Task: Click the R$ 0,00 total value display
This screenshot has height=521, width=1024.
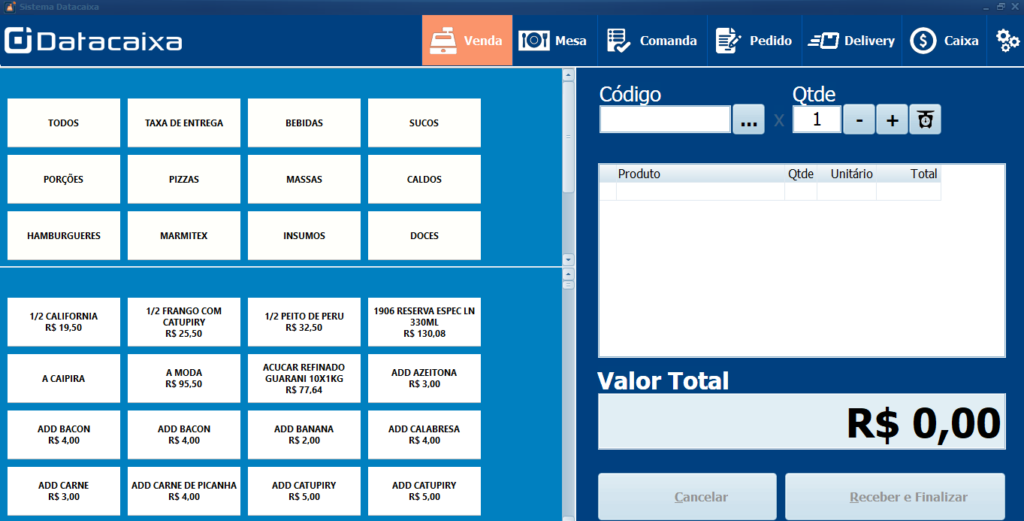Action: coord(802,422)
